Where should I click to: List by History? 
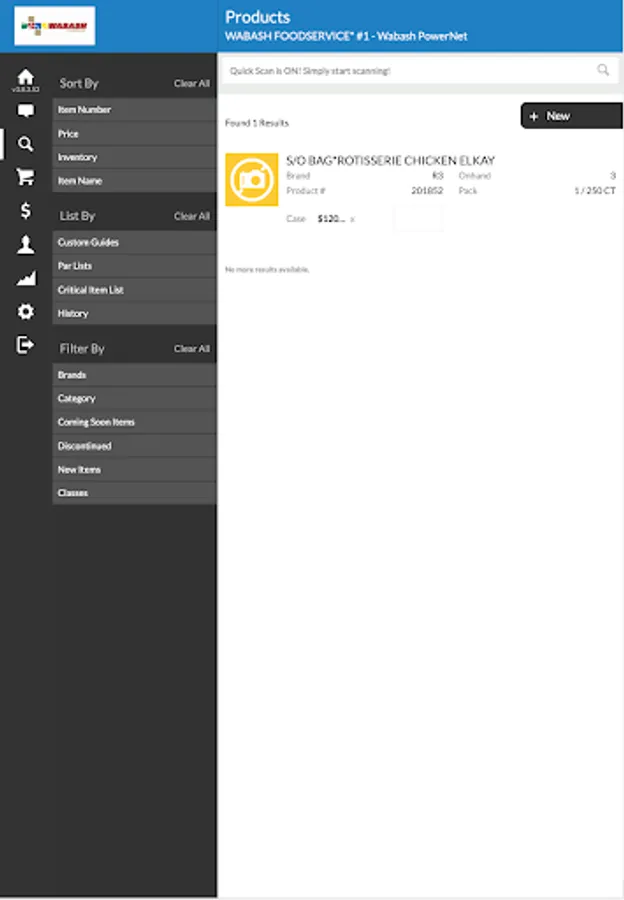[x=134, y=313]
